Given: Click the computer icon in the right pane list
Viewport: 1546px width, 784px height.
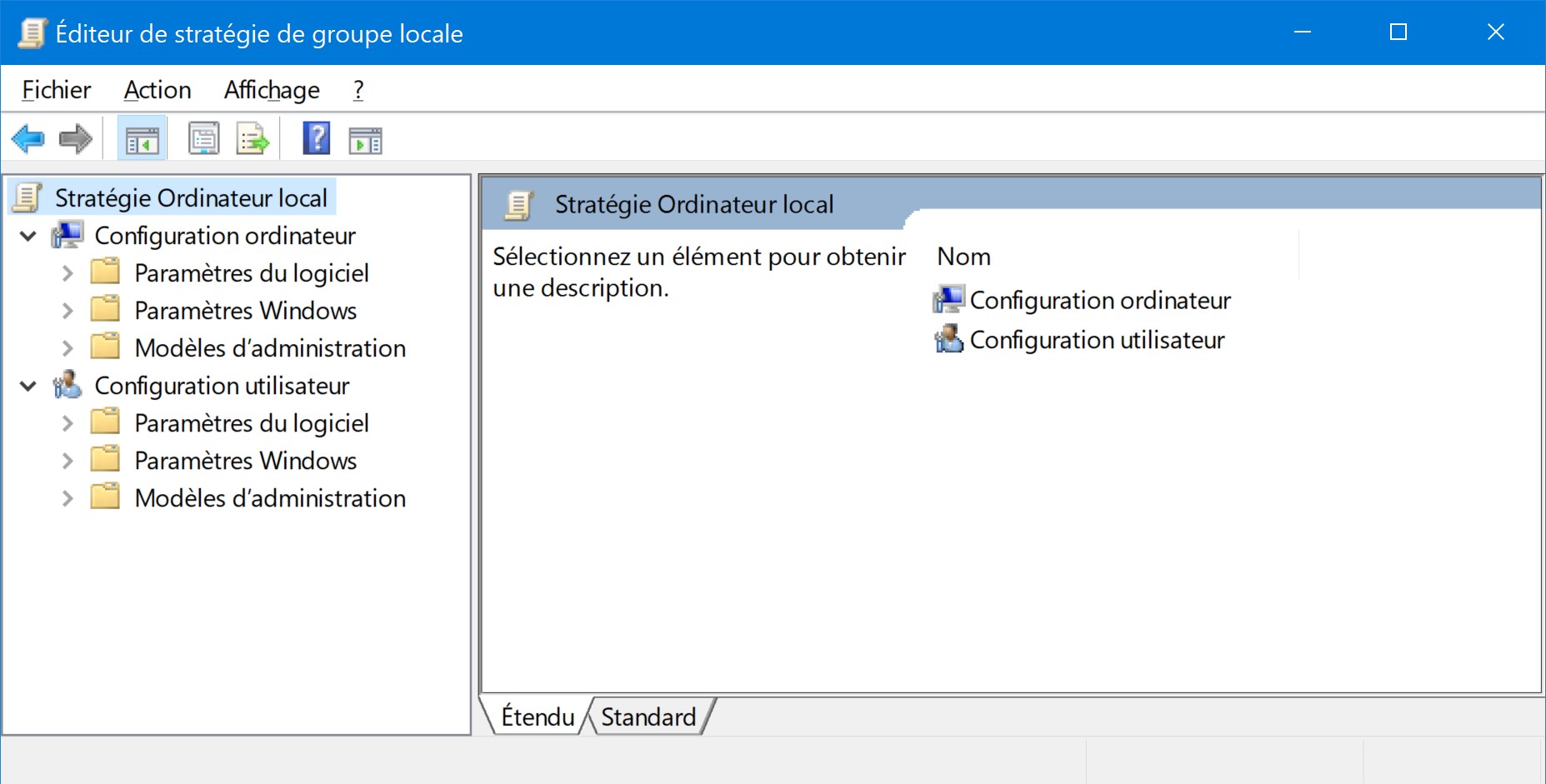Looking at the screenshot, I should [x=948, y=299].
